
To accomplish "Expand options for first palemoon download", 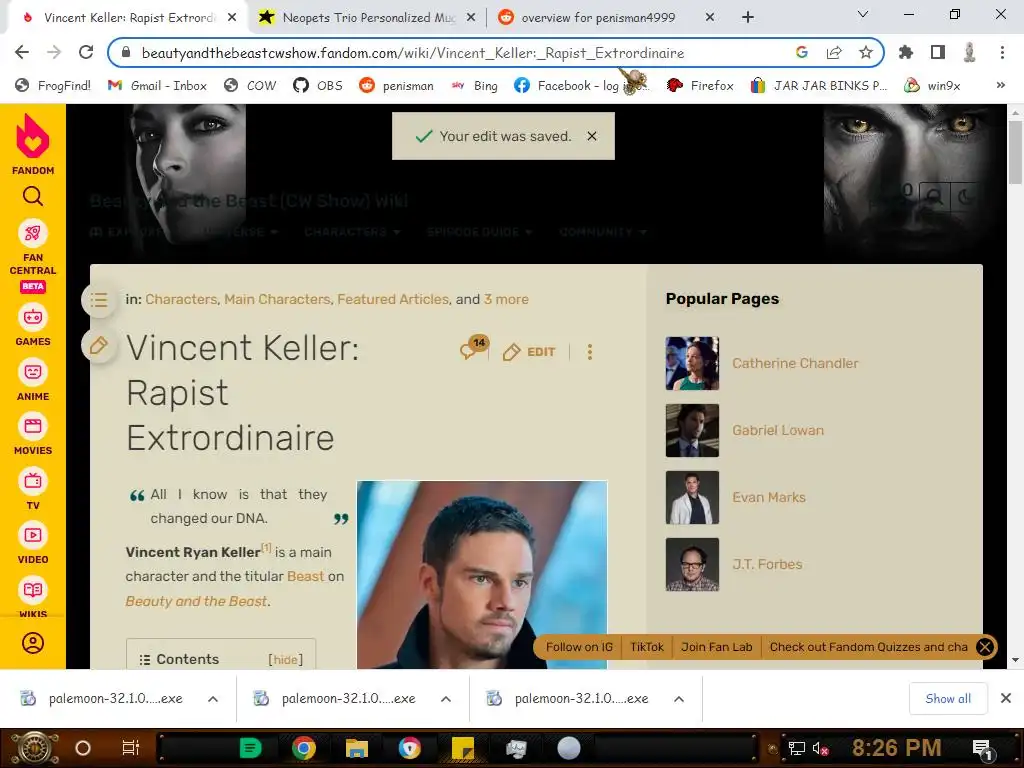I will [213, 699].
